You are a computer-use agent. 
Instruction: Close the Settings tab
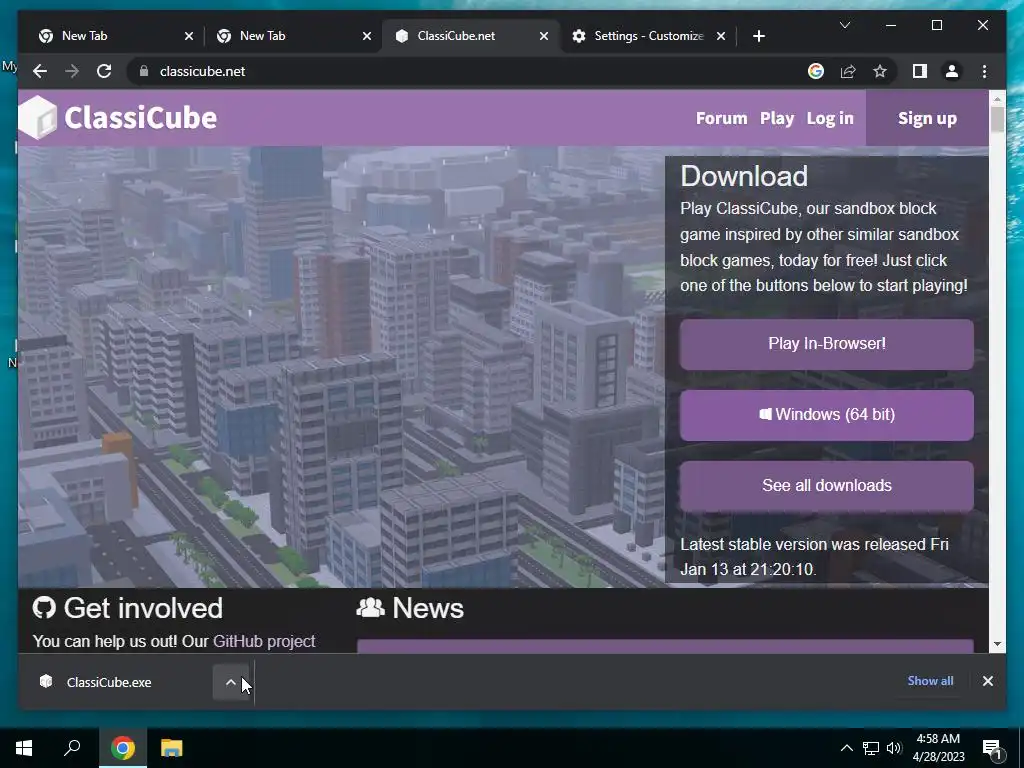(x=721, y=36)
